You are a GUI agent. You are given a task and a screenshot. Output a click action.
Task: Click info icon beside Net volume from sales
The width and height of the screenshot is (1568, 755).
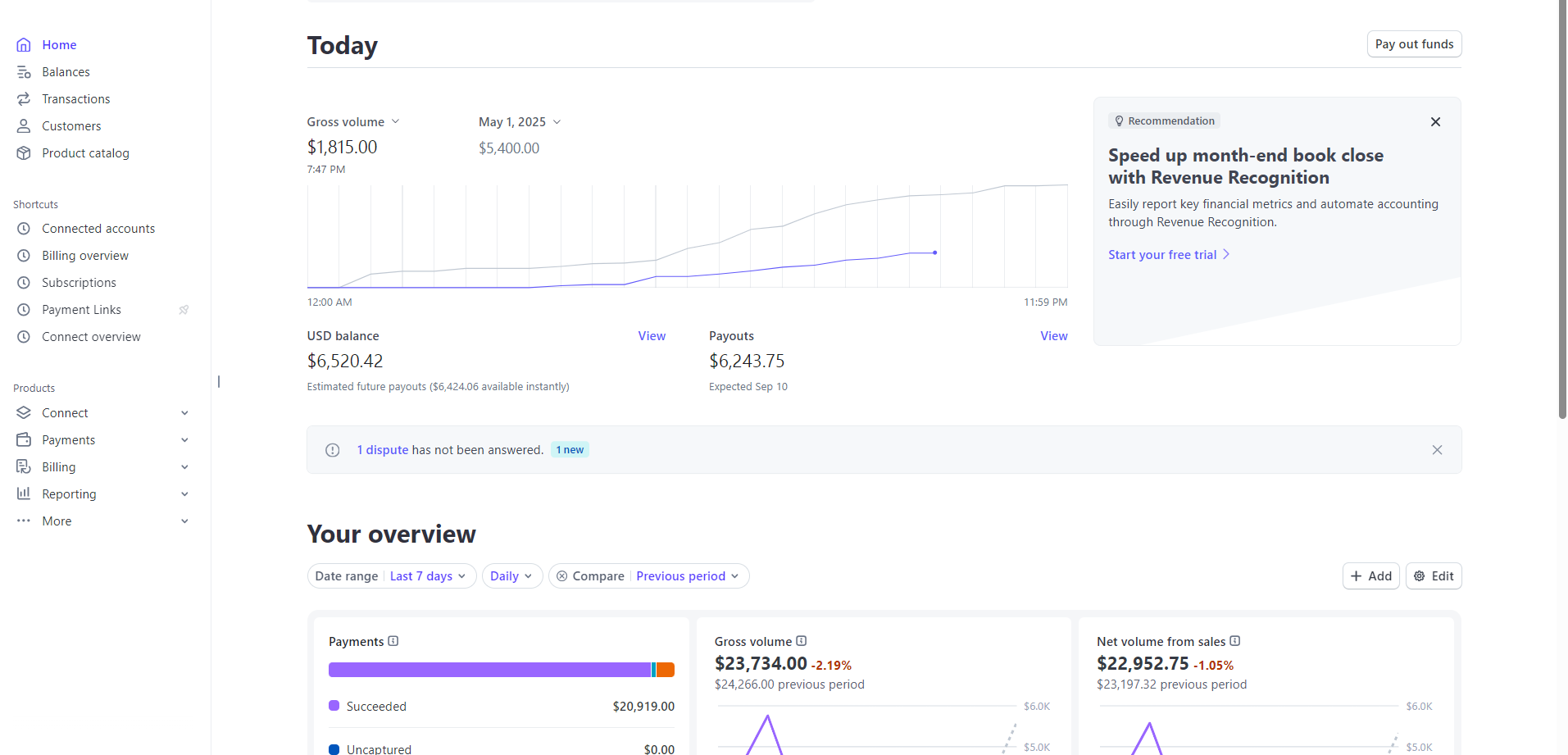pos(1235,641)
